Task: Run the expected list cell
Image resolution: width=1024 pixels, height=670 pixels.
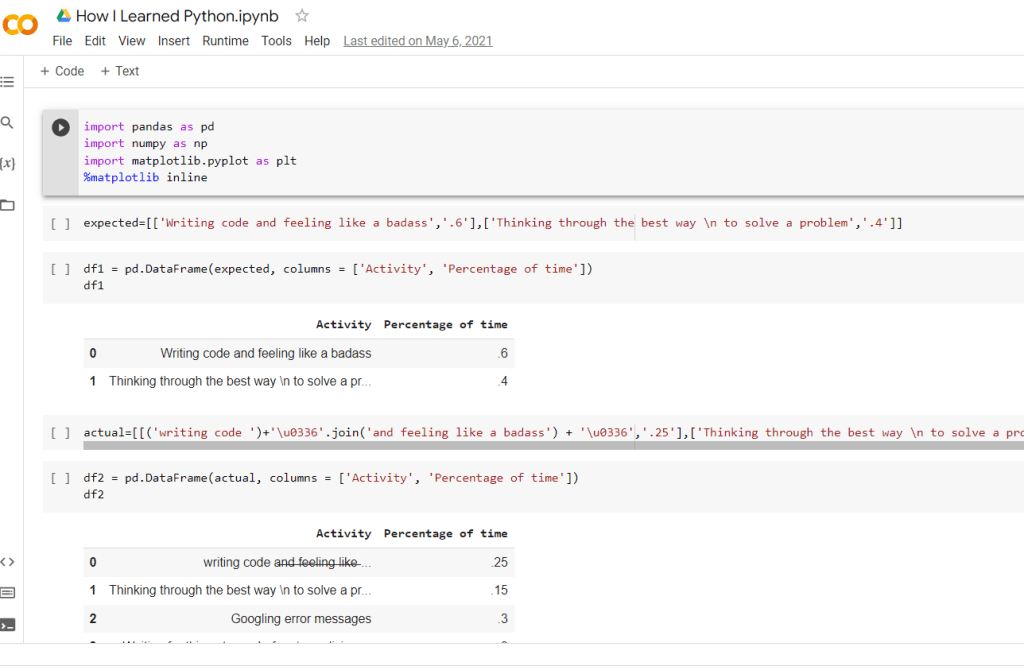Action: coord(60,223)
